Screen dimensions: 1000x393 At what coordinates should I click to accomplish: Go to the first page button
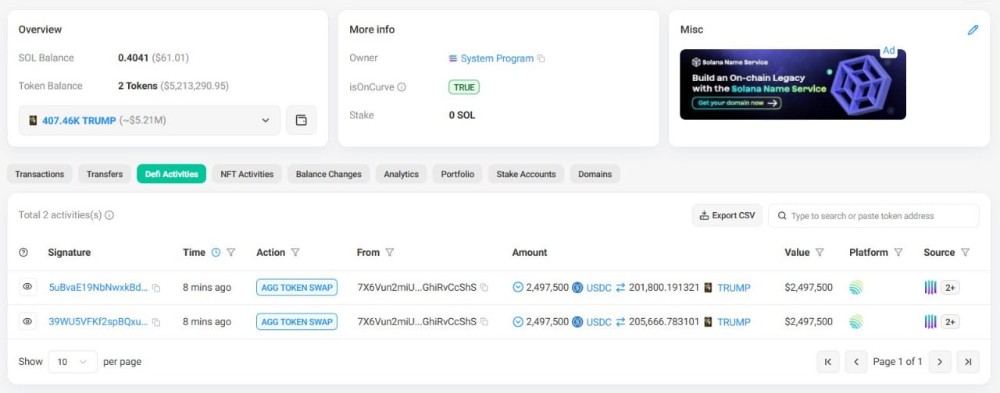point(828,362)
